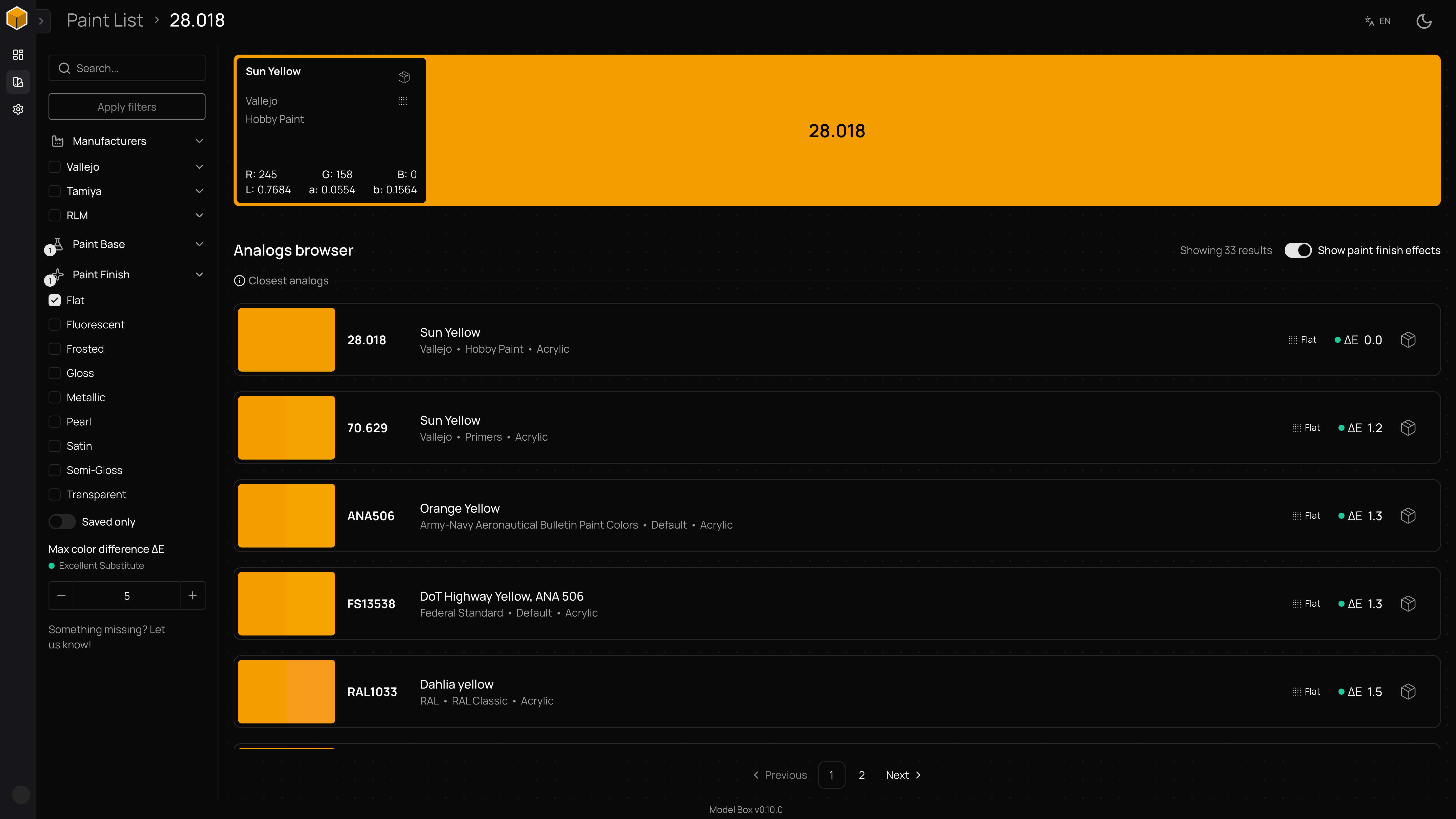Viewport: 1456px width, 819px height.
Task: Click the Previous page button
Action: [780, 775]
